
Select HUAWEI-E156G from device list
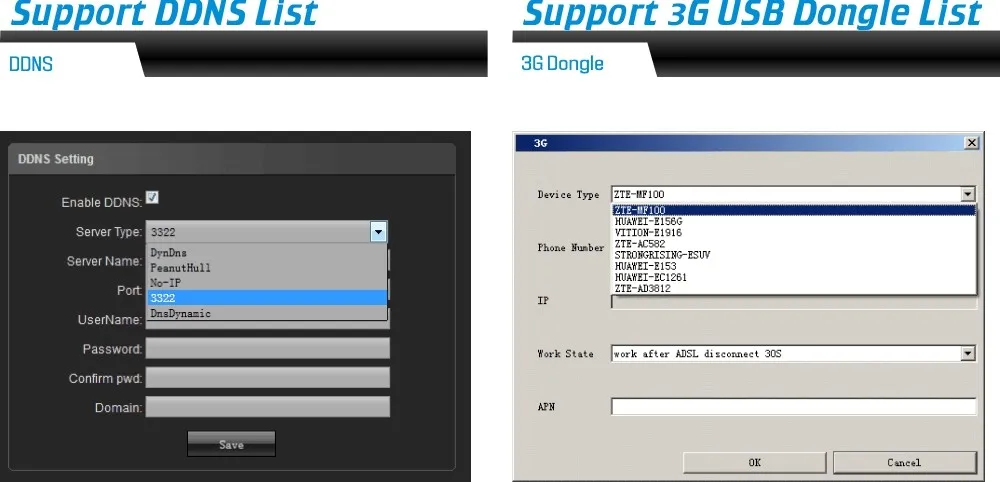648,222
